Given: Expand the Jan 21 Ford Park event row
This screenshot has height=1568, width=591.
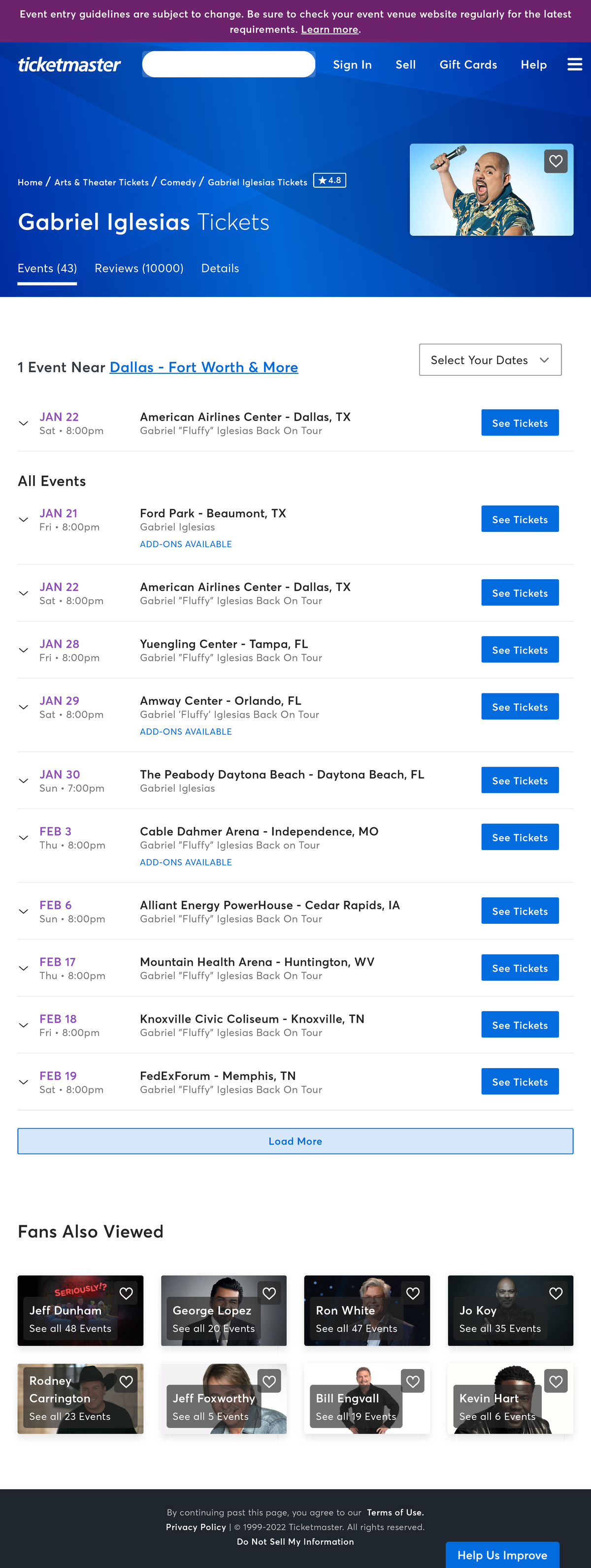Looking at the screenshot, I should (x=24, y=519).
